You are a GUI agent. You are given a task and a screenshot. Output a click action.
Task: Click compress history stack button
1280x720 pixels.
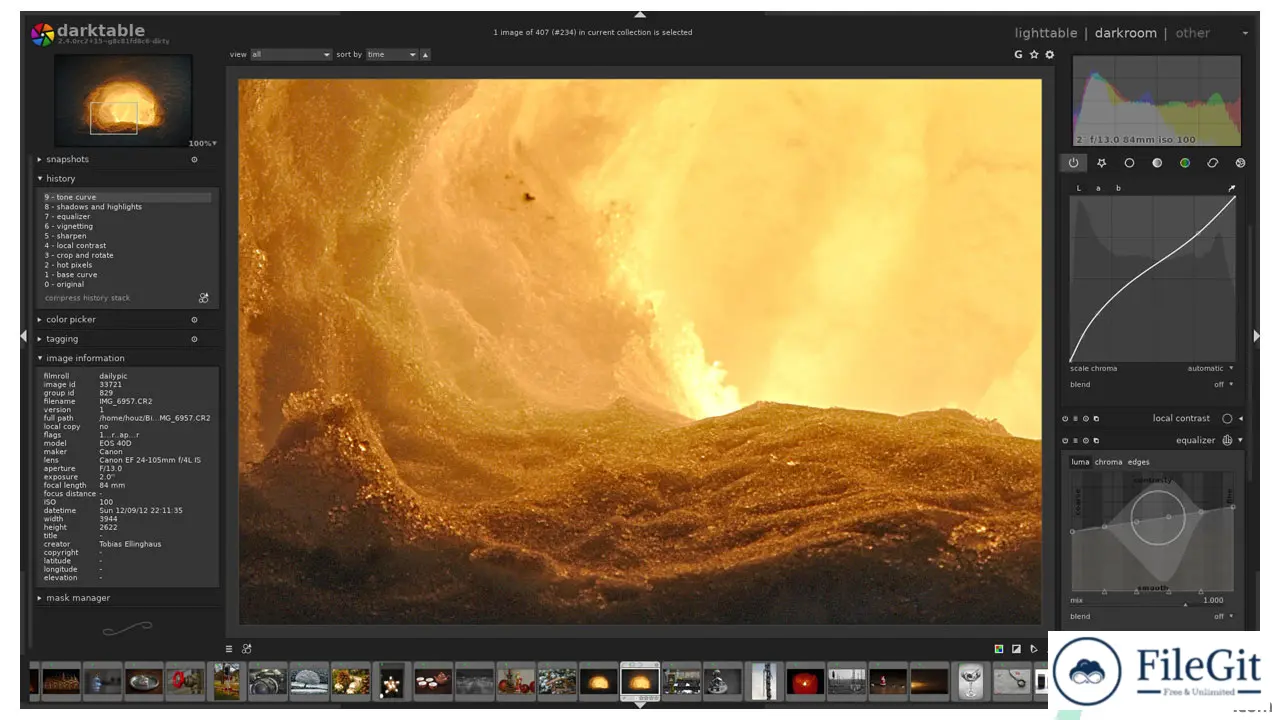tap(87, 298)
